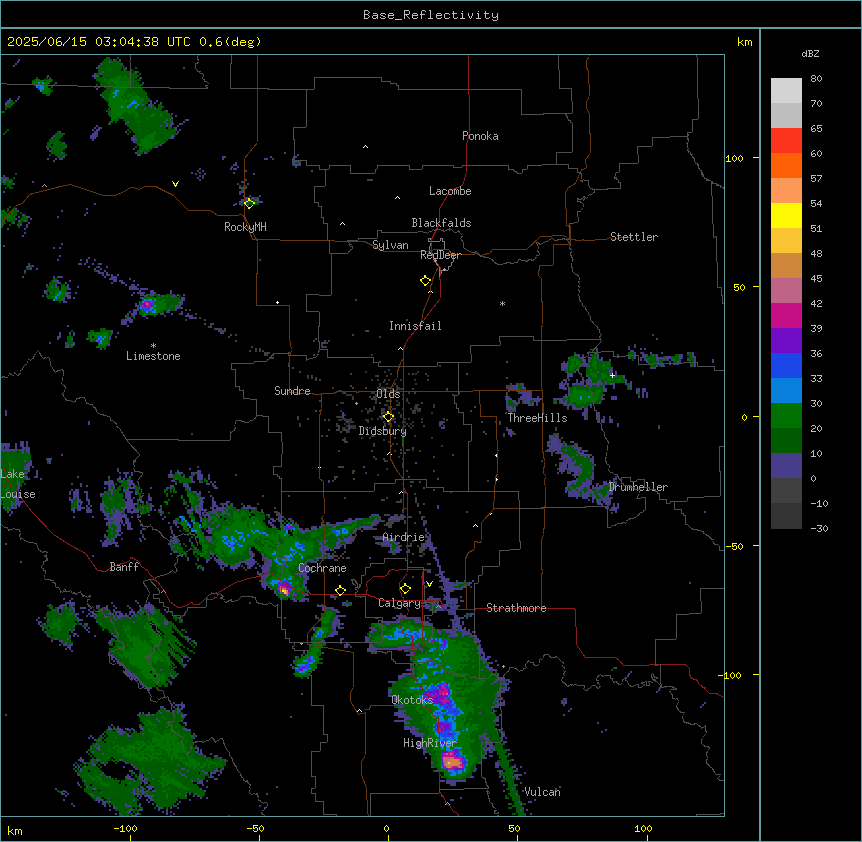The image size is (862, 842).
Task: Select the Sundre city label
Action: point(292,391)
